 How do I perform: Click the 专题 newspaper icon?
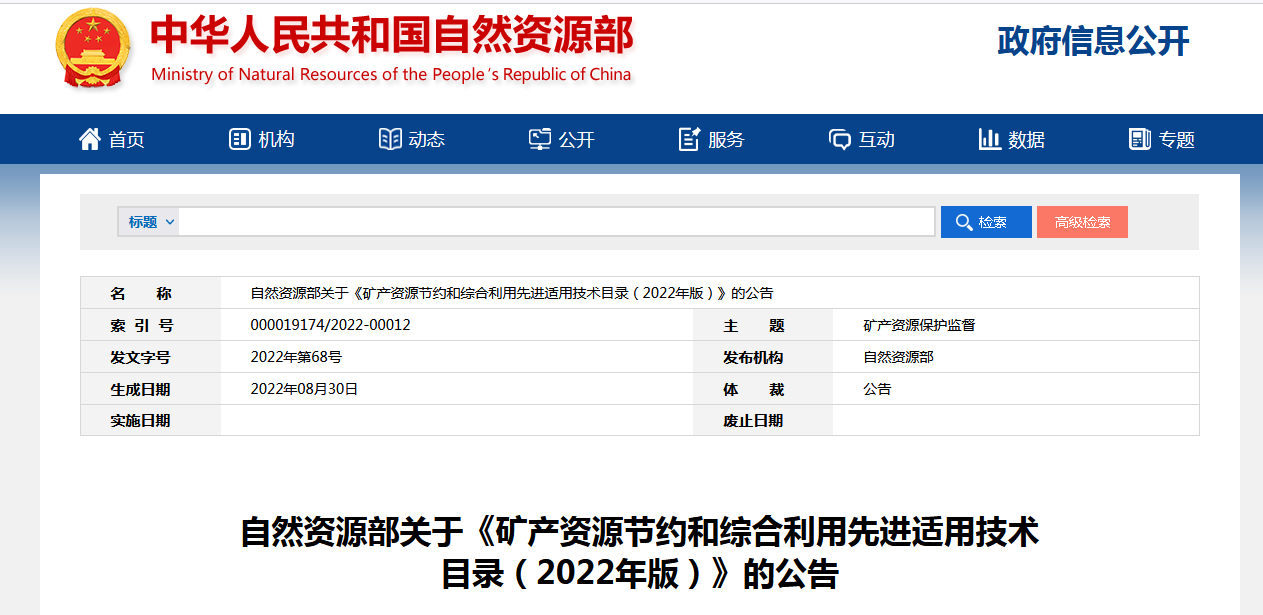[1140, 139]
